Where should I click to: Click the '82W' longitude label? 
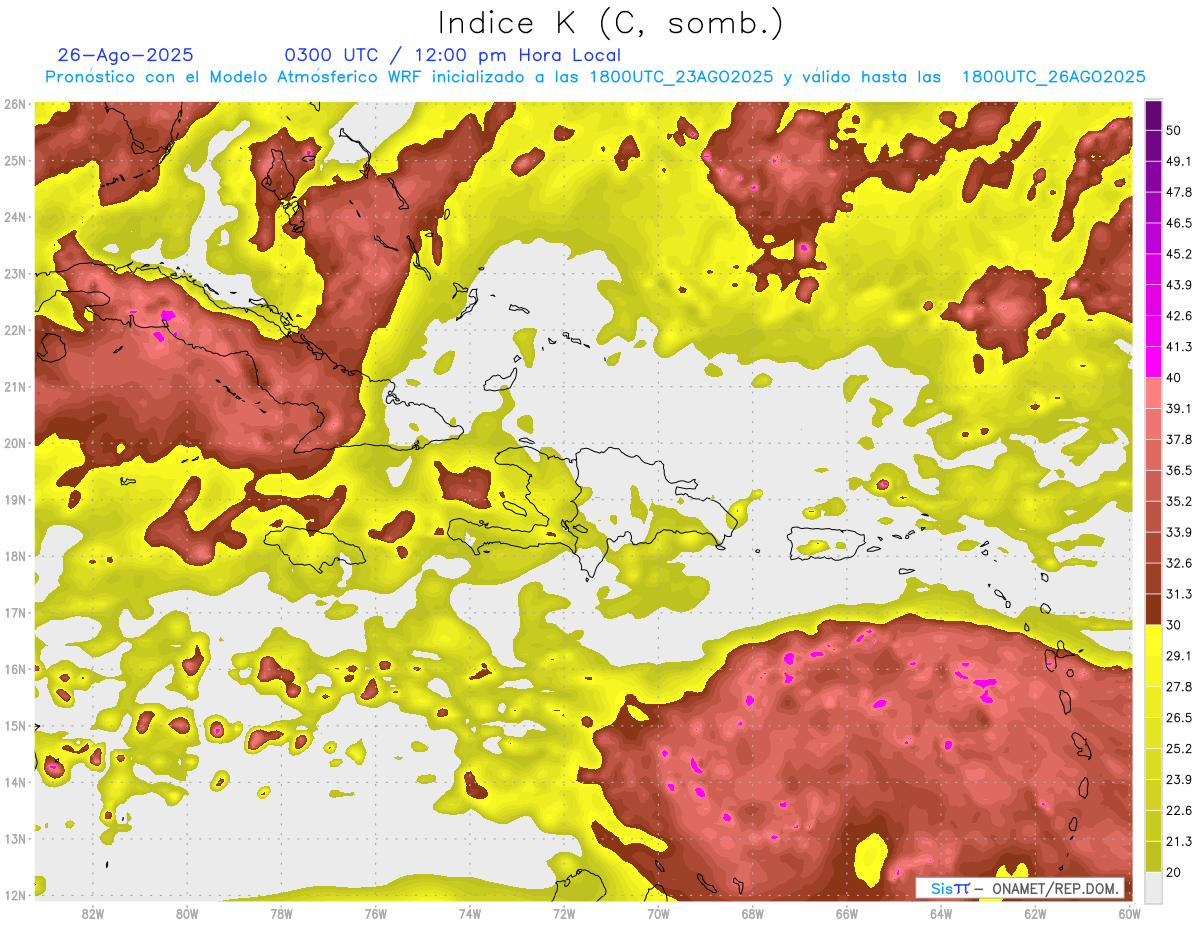pos(92,914)
